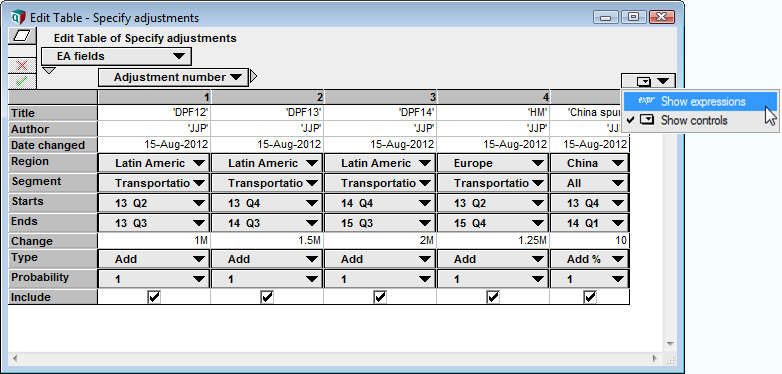Choose Show controls menu entry
The height and width of the screenshot is (374, 782).
tap(700, 120)
